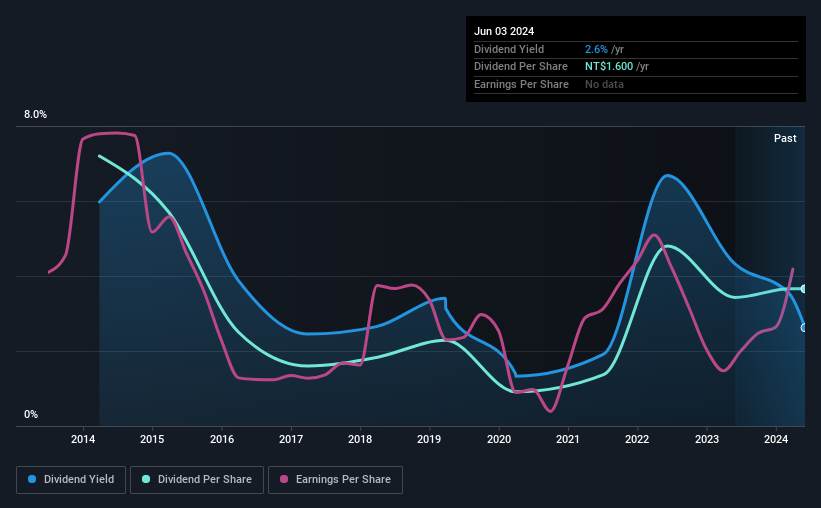Click the Jun 03 2024 tooltip date
Viewport: 821px width, 508px height.
coord(504,31)
